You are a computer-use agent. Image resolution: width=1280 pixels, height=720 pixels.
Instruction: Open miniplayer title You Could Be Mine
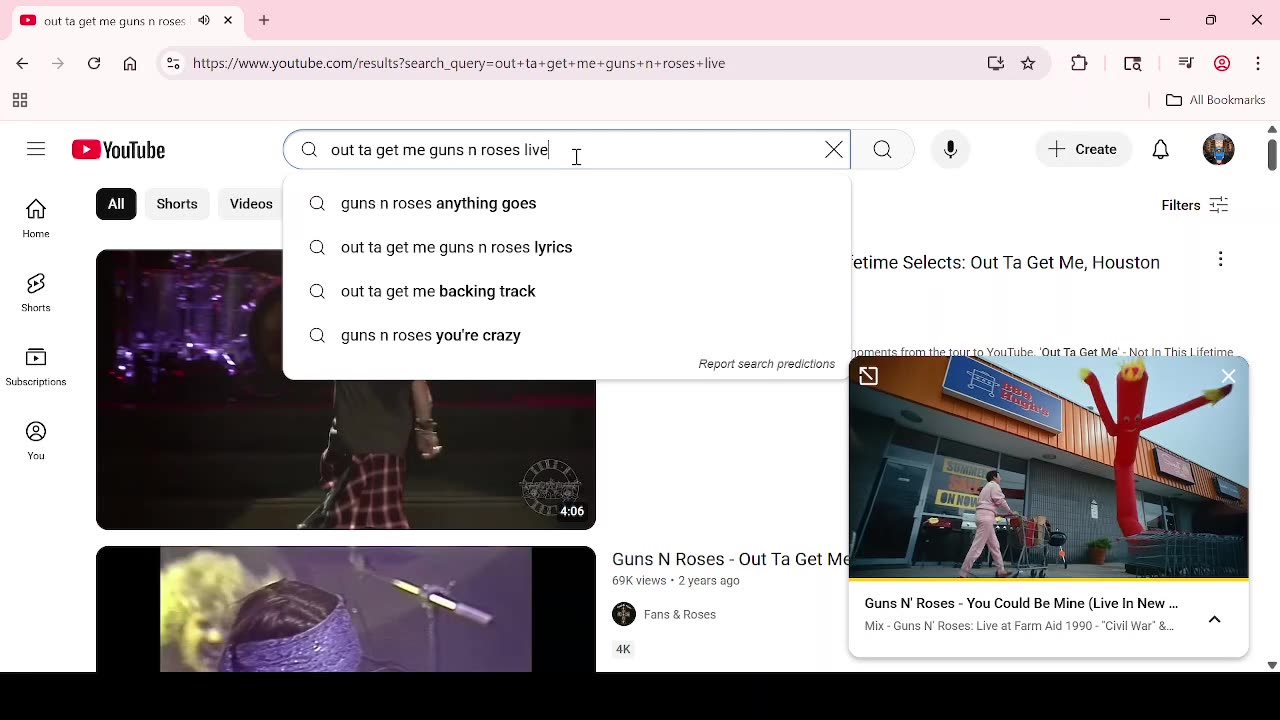tap(1021, 604)
